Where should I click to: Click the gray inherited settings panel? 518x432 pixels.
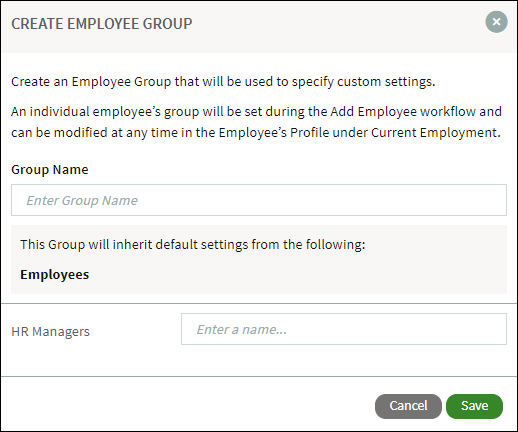click(x=259, y=259)
